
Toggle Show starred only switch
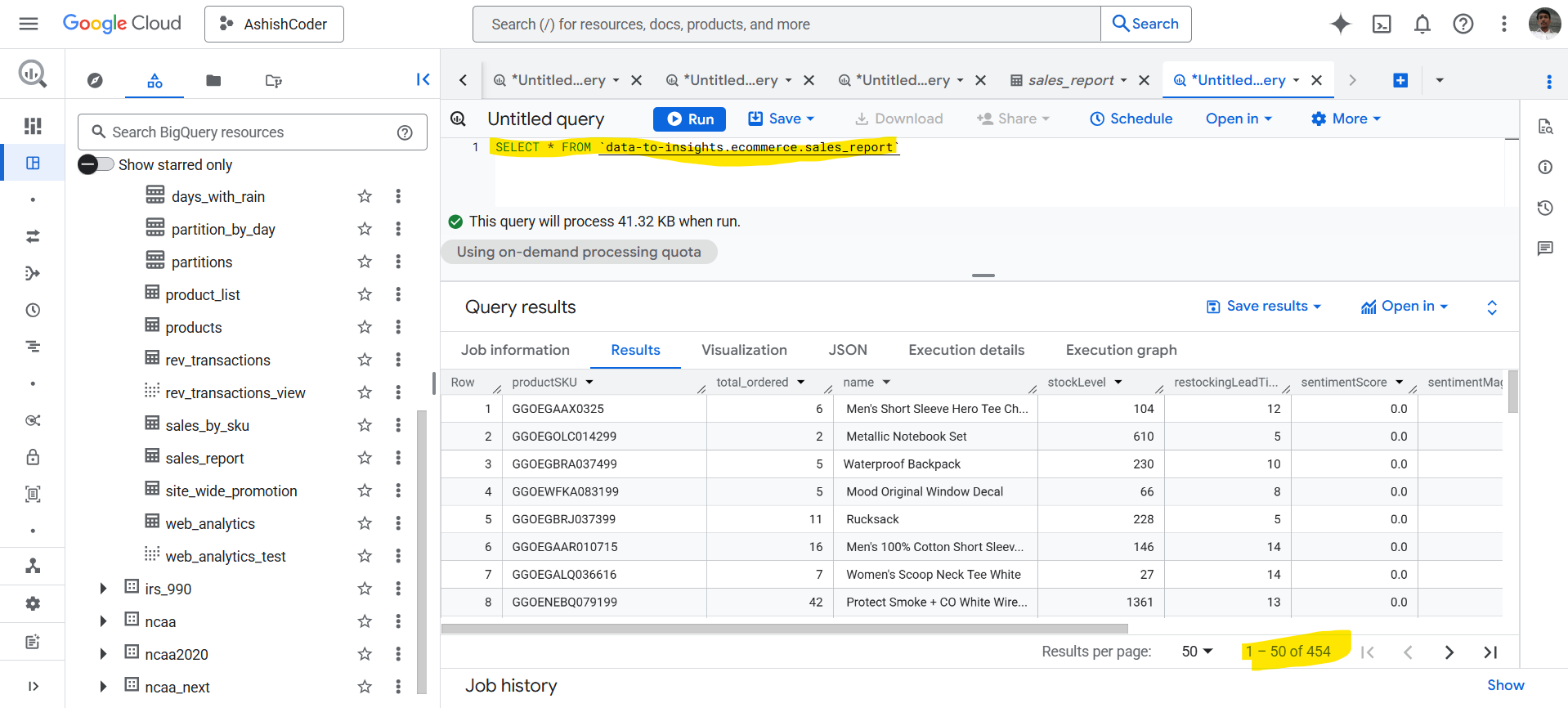click(96, 164)
